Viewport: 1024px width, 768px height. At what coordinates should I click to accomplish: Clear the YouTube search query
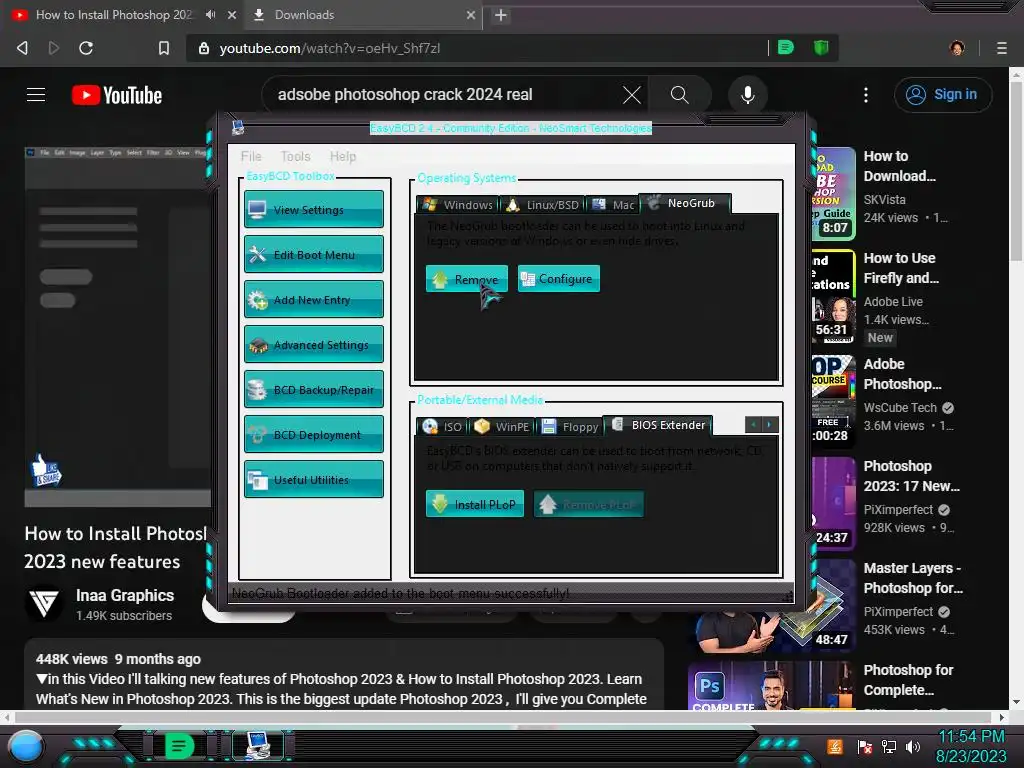(x=632, y=95)
